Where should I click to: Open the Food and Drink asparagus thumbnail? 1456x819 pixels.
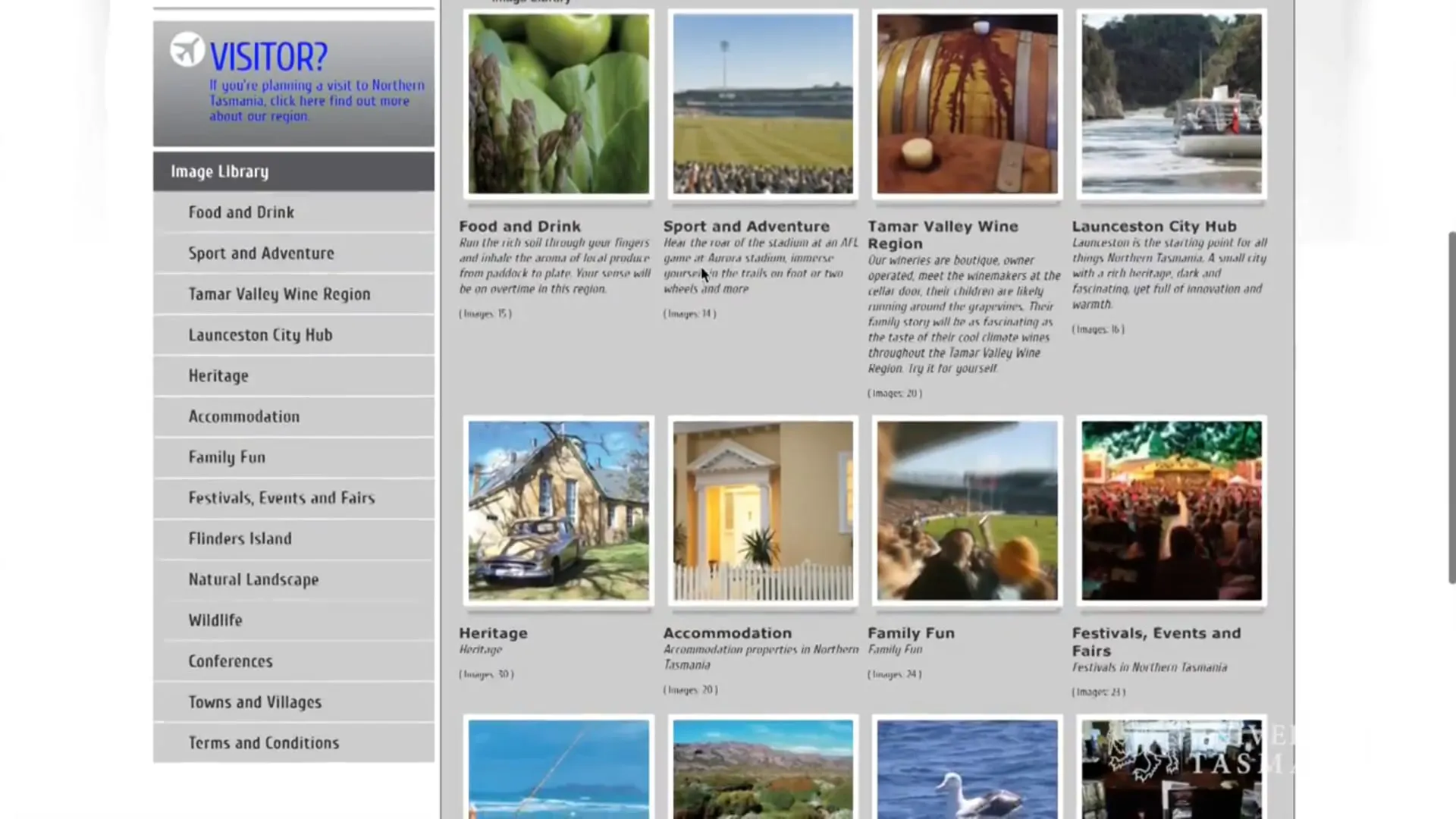pos(558,104)
